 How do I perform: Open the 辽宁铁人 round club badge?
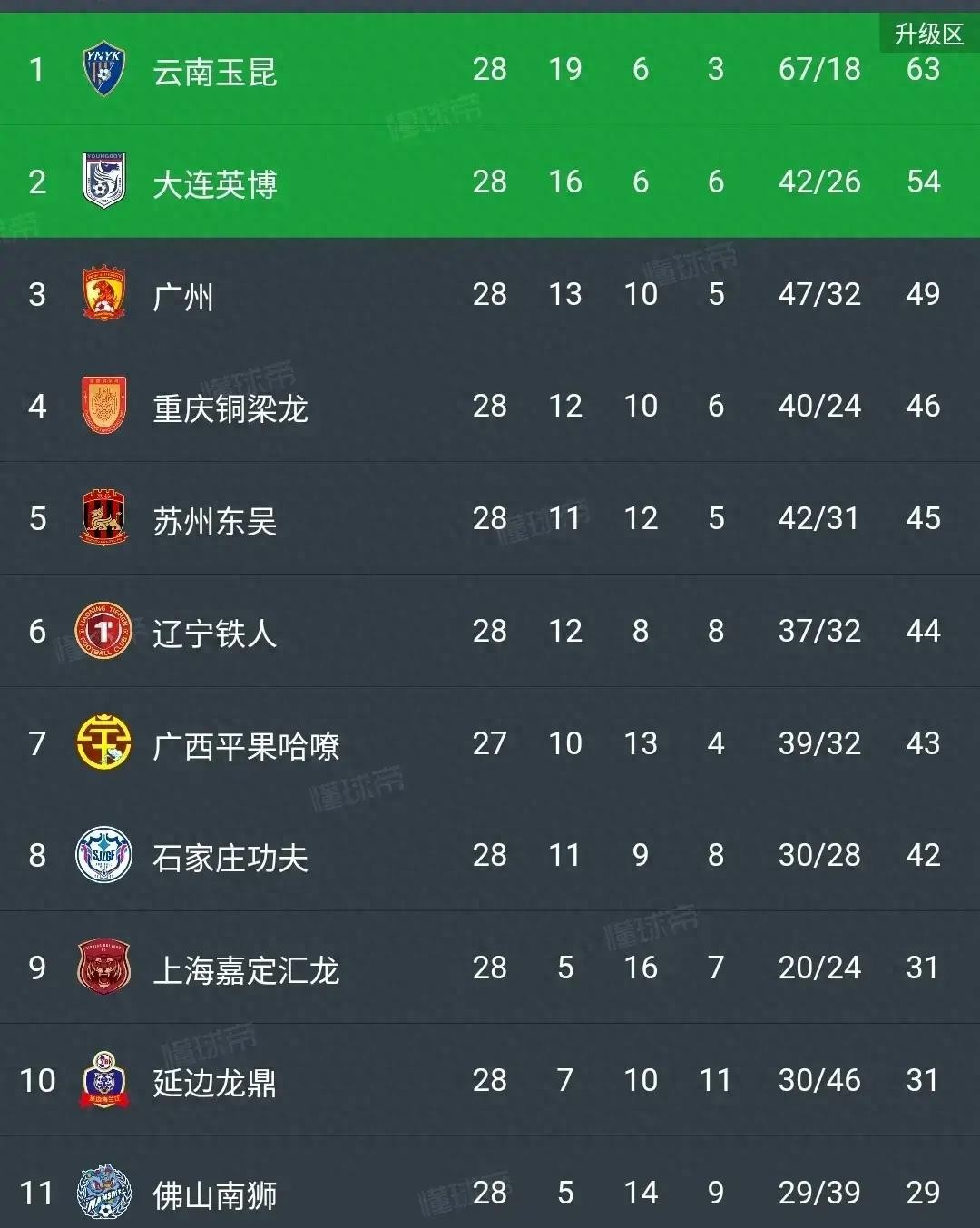point(103,631)
